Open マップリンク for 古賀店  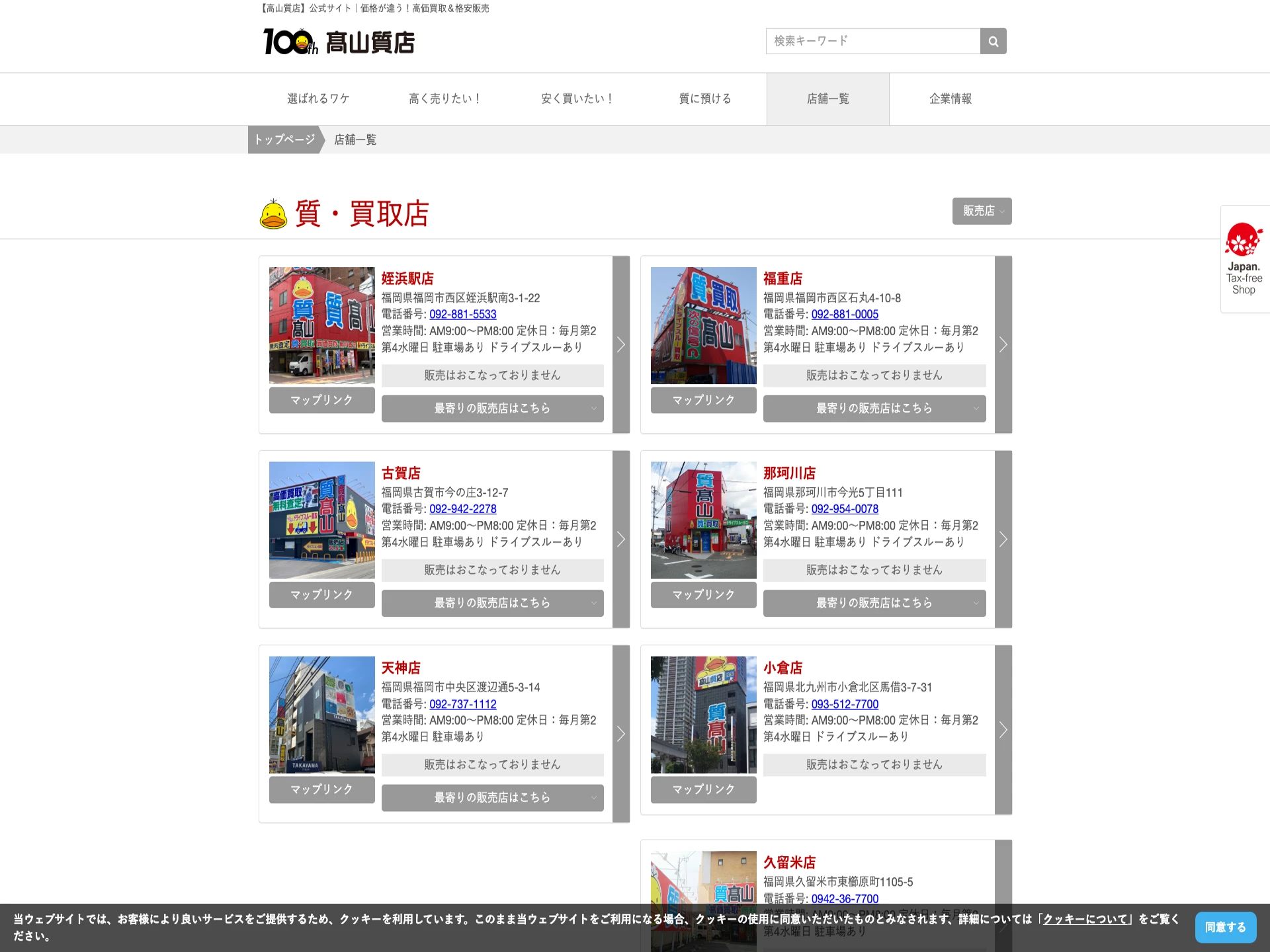(x=322, y=595)
